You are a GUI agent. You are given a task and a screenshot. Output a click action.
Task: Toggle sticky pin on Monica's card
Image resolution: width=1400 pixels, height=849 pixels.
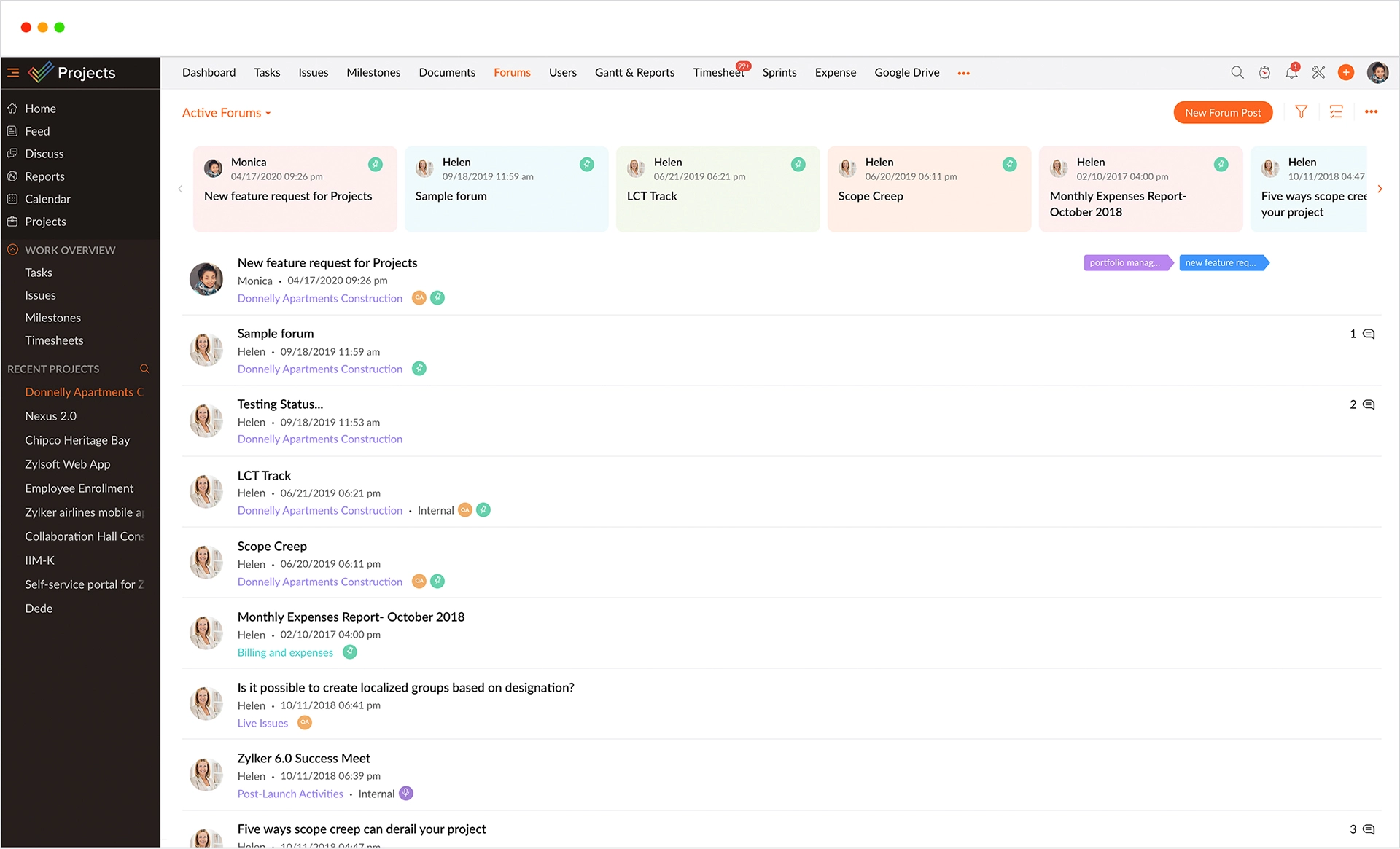click(x=375, y=164)
